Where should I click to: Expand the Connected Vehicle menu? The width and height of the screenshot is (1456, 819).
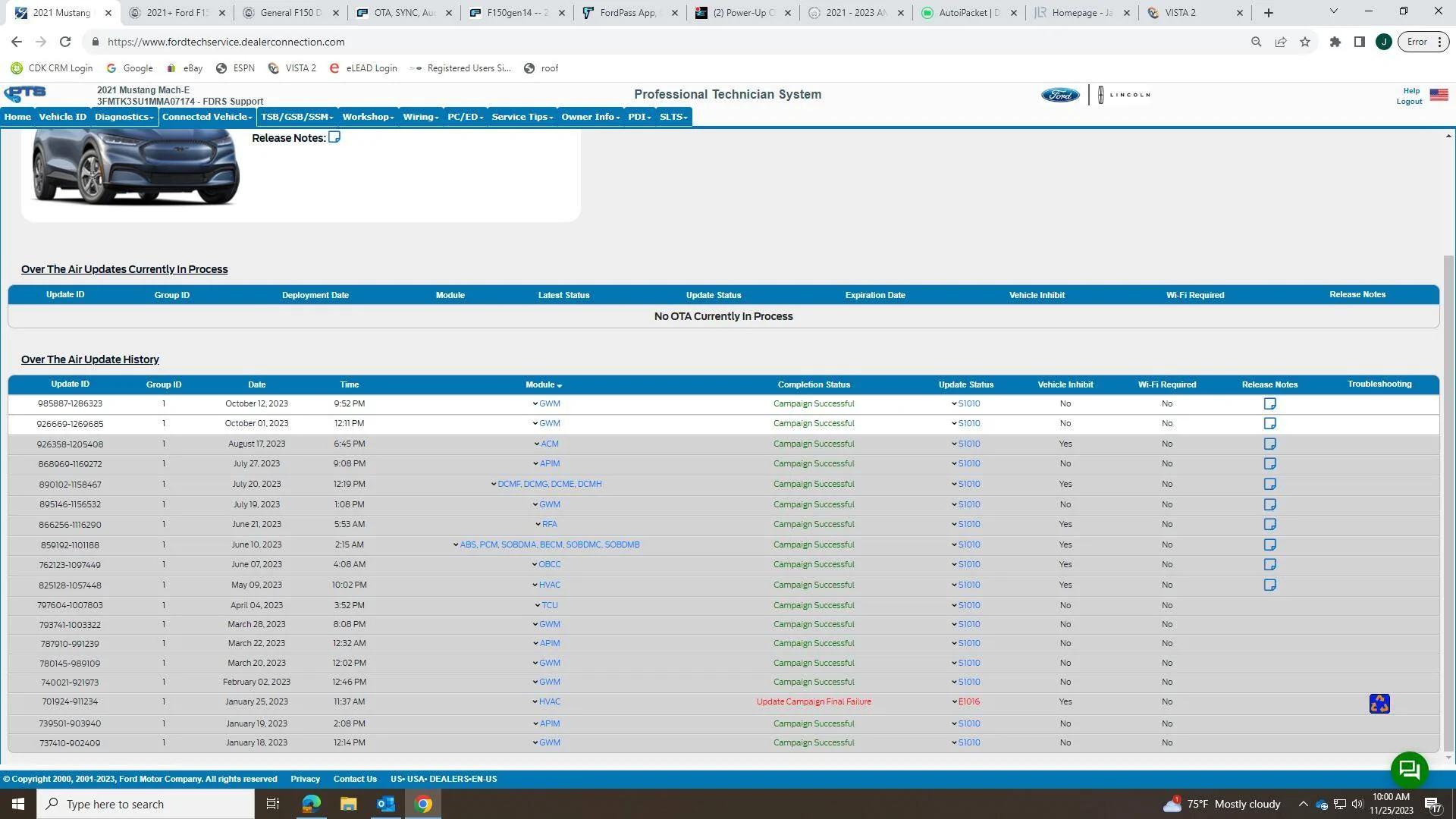[x=206, y=117]
